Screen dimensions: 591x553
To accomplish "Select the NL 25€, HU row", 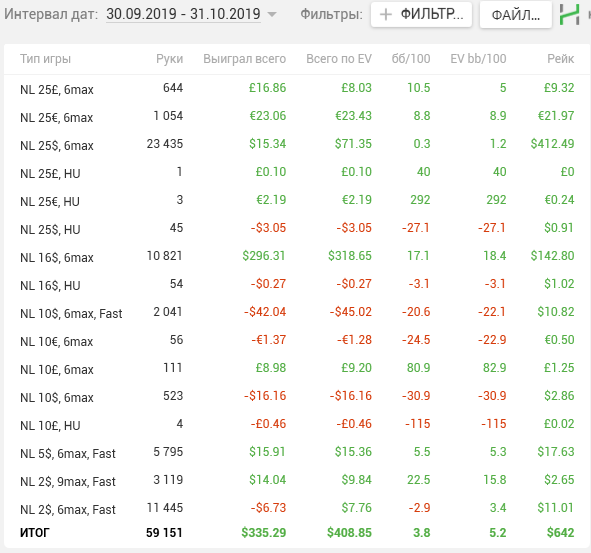I will point(296,201).
